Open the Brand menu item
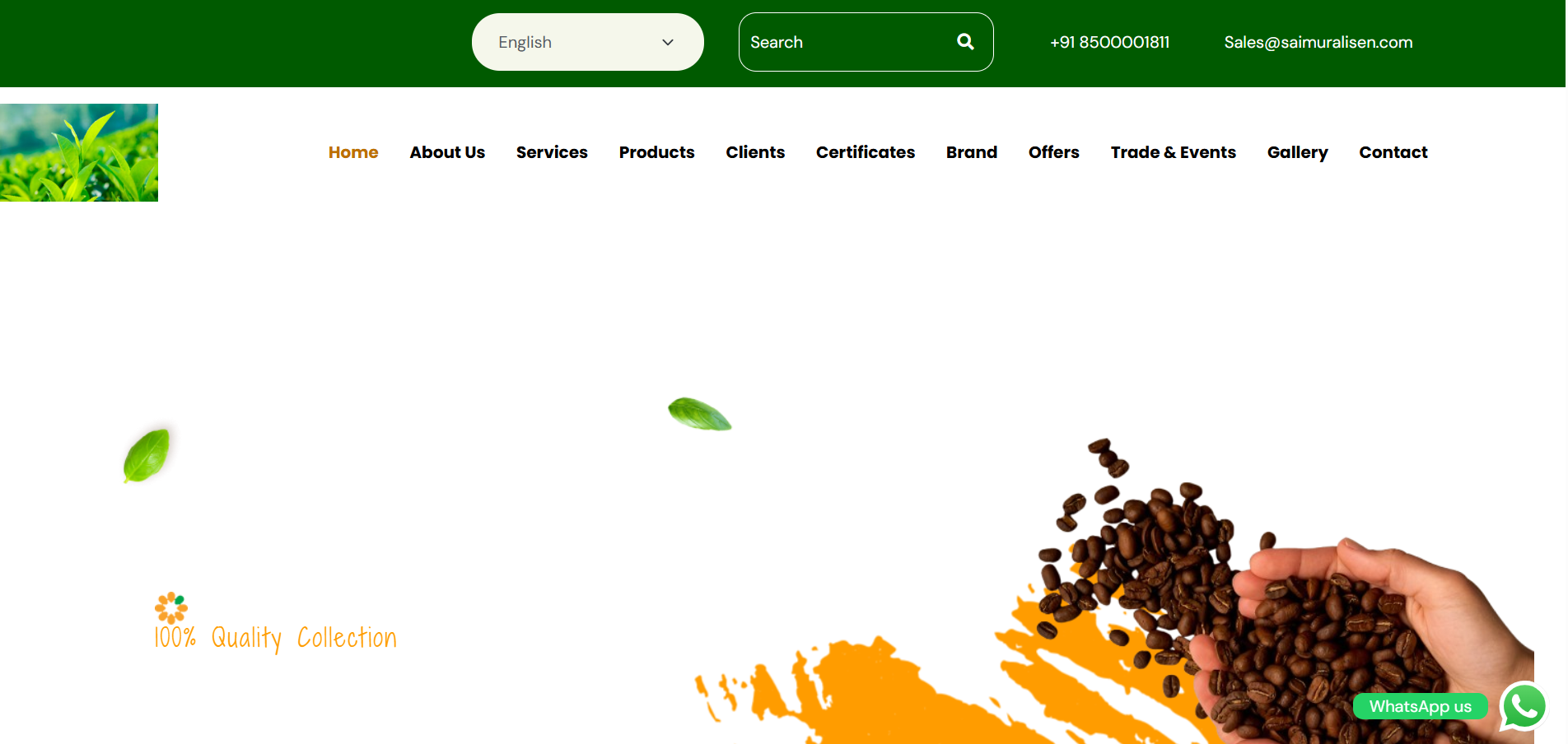This screenshot has width=1568, height=744. (971, 152)
